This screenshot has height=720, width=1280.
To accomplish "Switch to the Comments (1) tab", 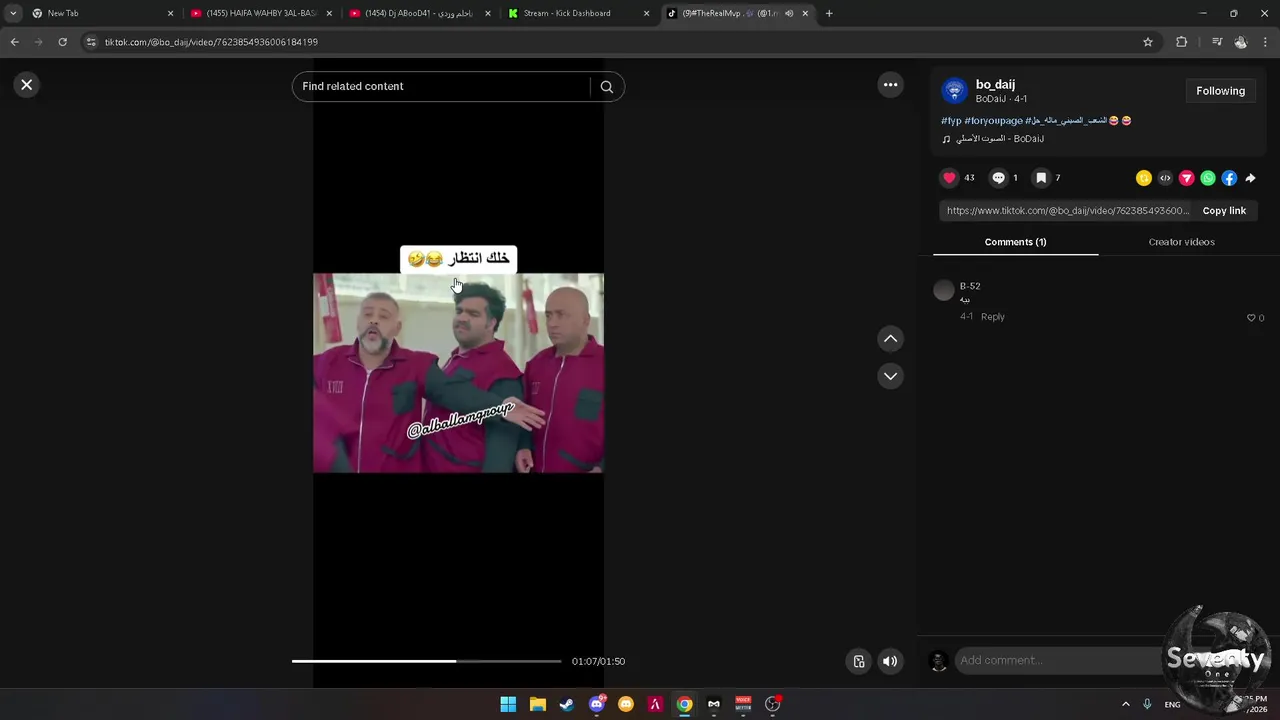I will point(1015,242).
